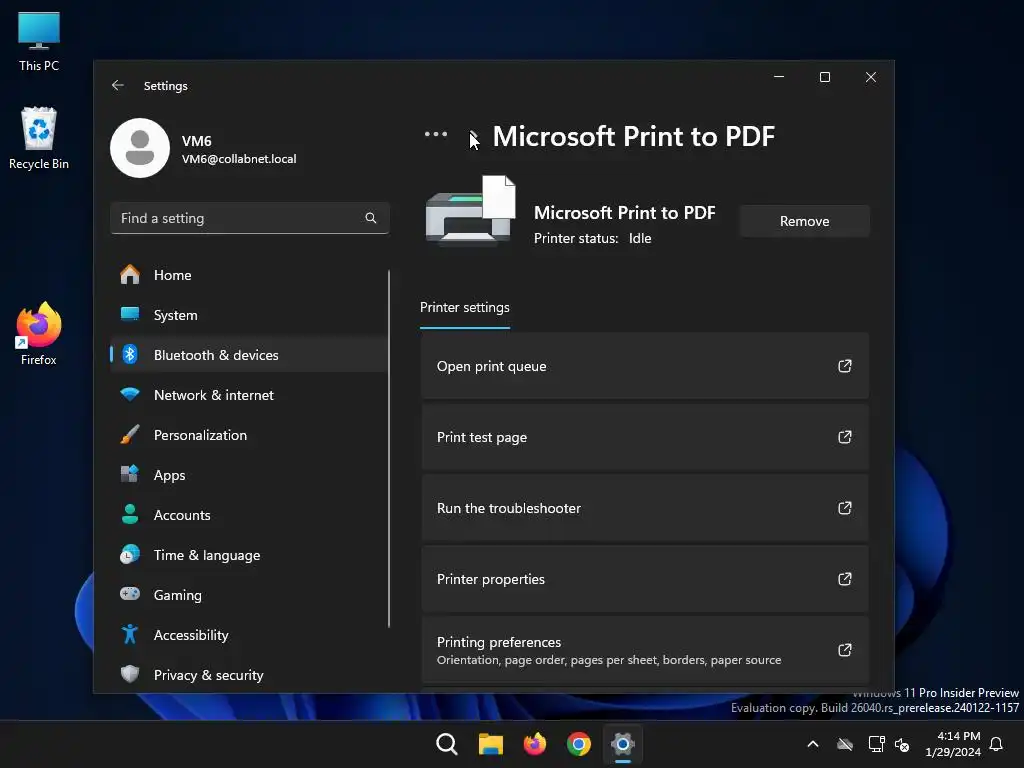The width and height of the screenshot is (1024, 768).
Task: Open Time & language settings
Action: pos(248,555)
